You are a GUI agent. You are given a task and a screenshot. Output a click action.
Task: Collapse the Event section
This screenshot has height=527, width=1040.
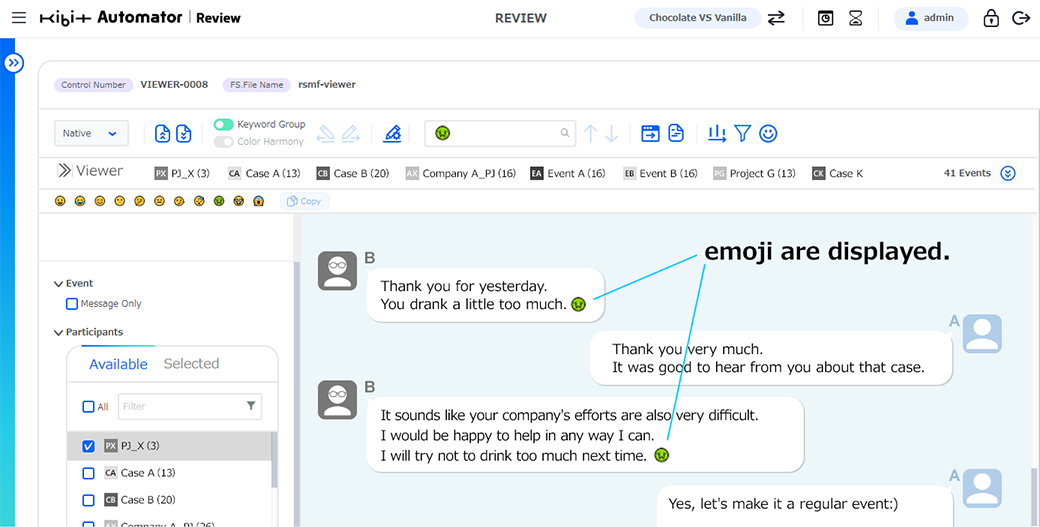(x=58, y=284)
